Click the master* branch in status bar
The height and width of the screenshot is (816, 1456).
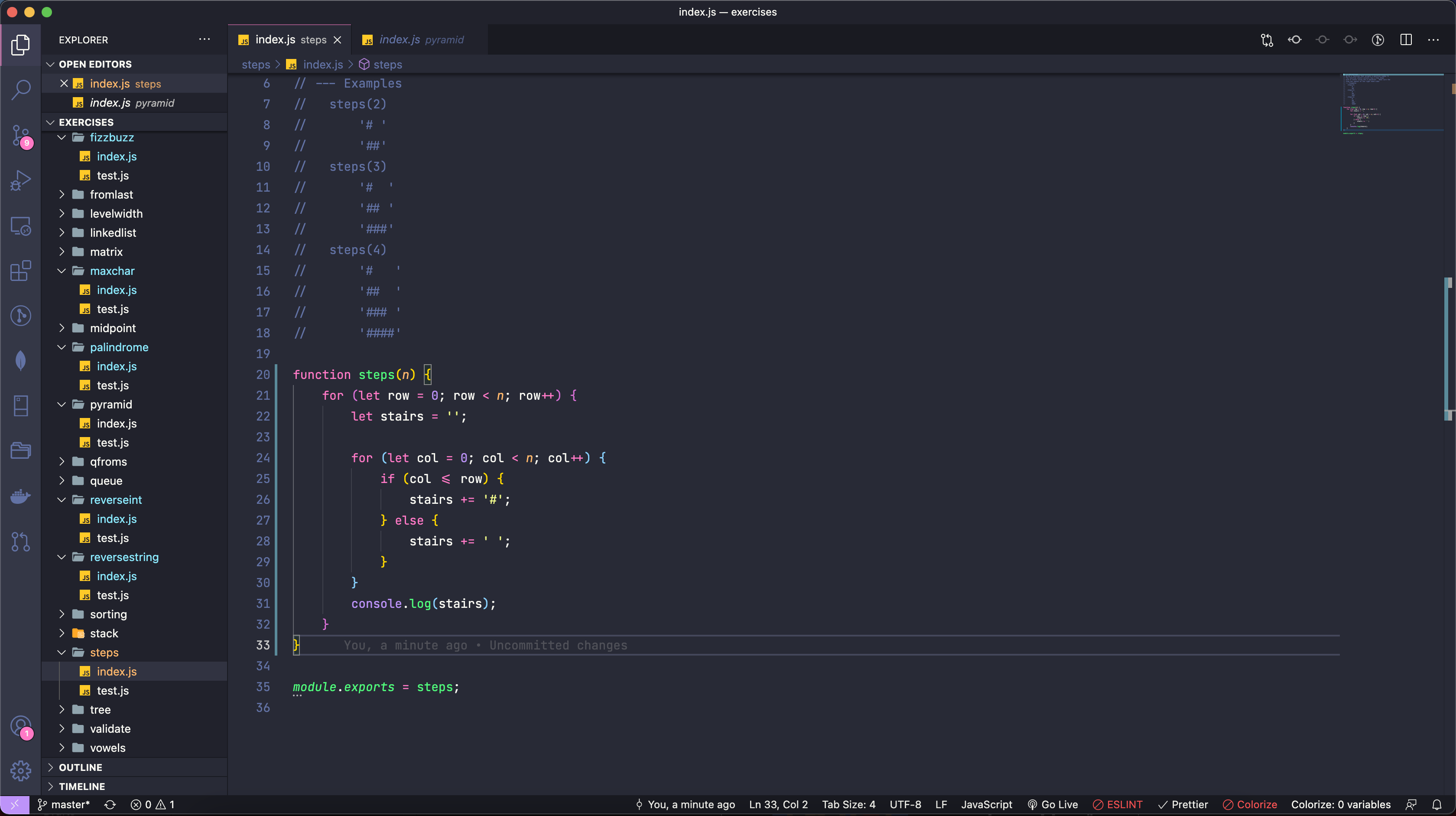(63, 805)
